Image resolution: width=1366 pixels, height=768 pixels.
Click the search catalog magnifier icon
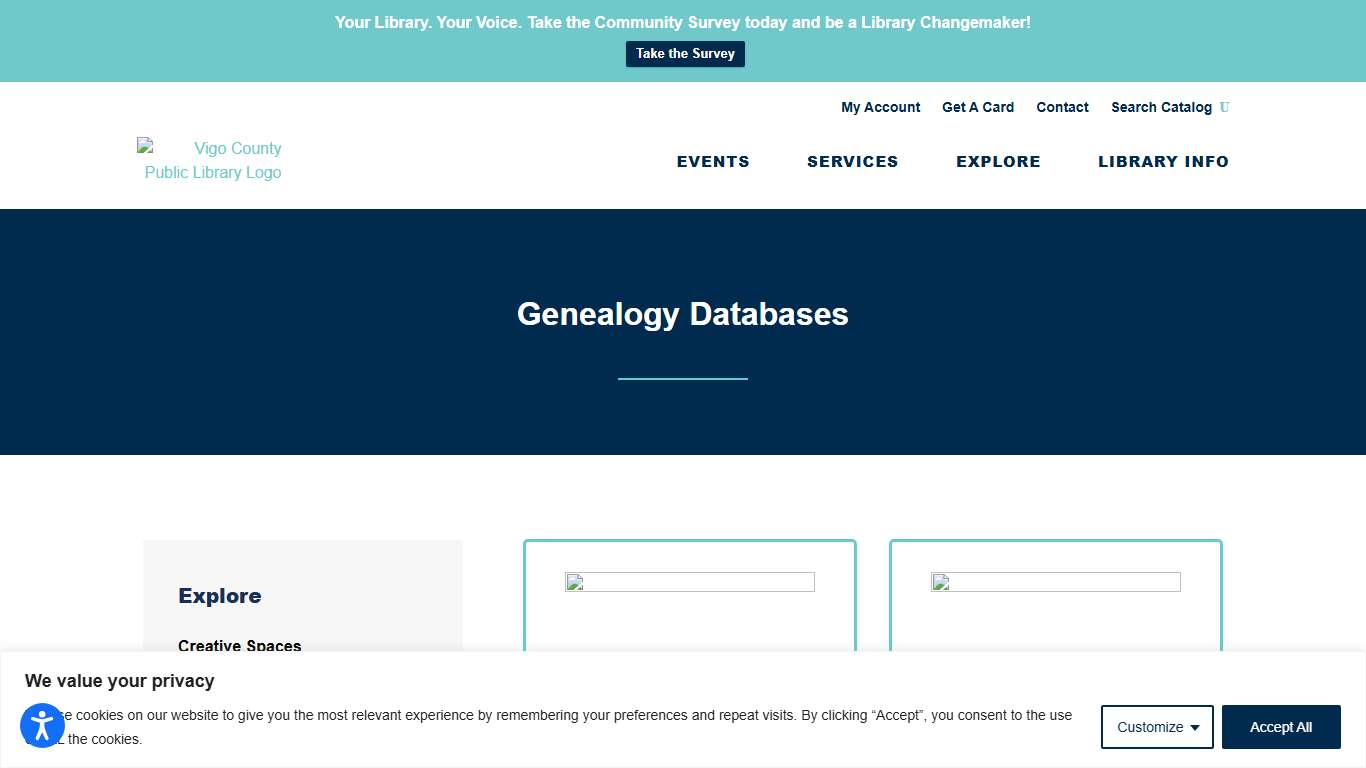tap(1225, 107)
